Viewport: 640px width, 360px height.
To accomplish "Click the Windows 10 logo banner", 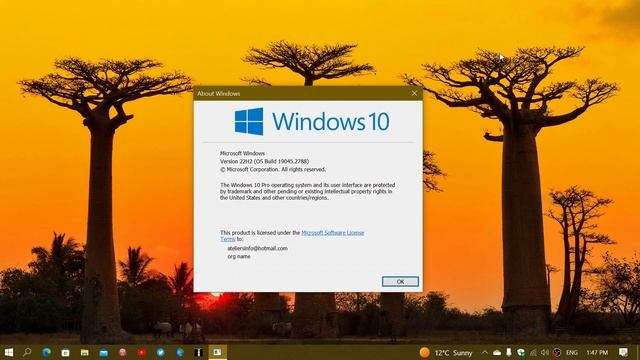I will pos(311,122).
